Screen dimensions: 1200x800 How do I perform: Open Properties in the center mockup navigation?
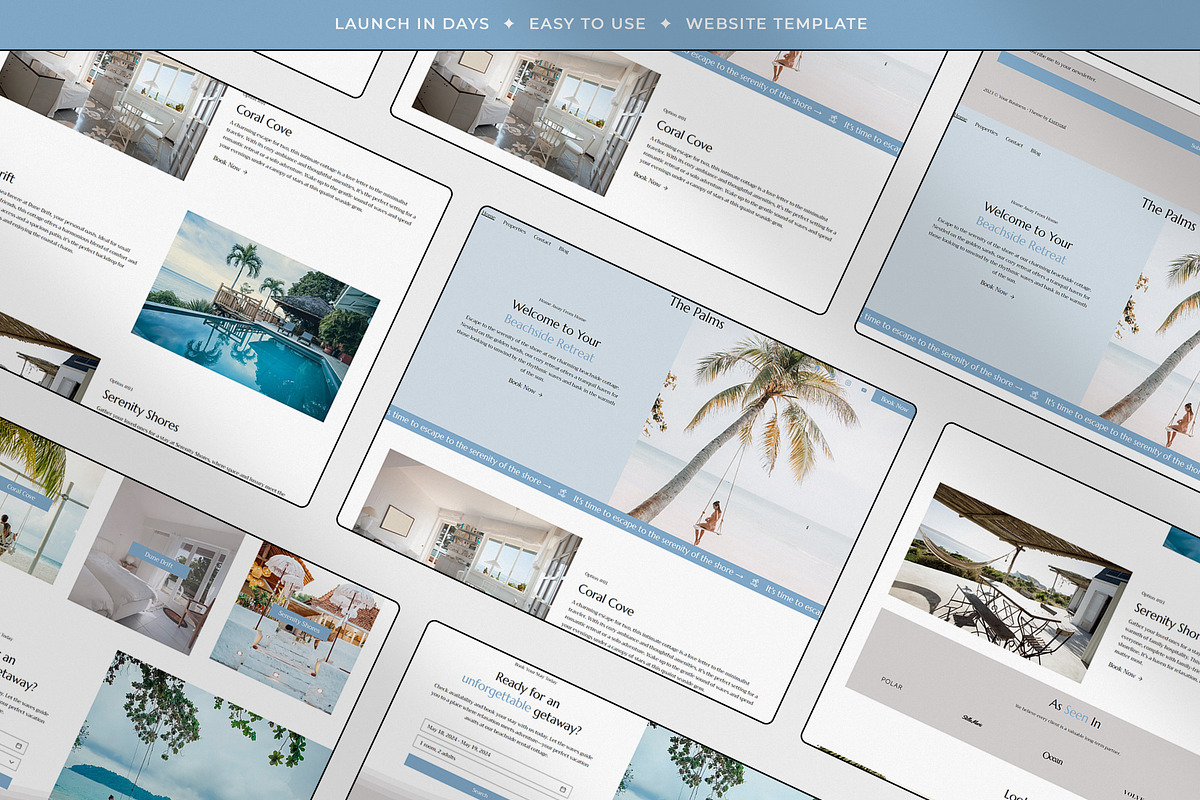[x=514, y=227]
